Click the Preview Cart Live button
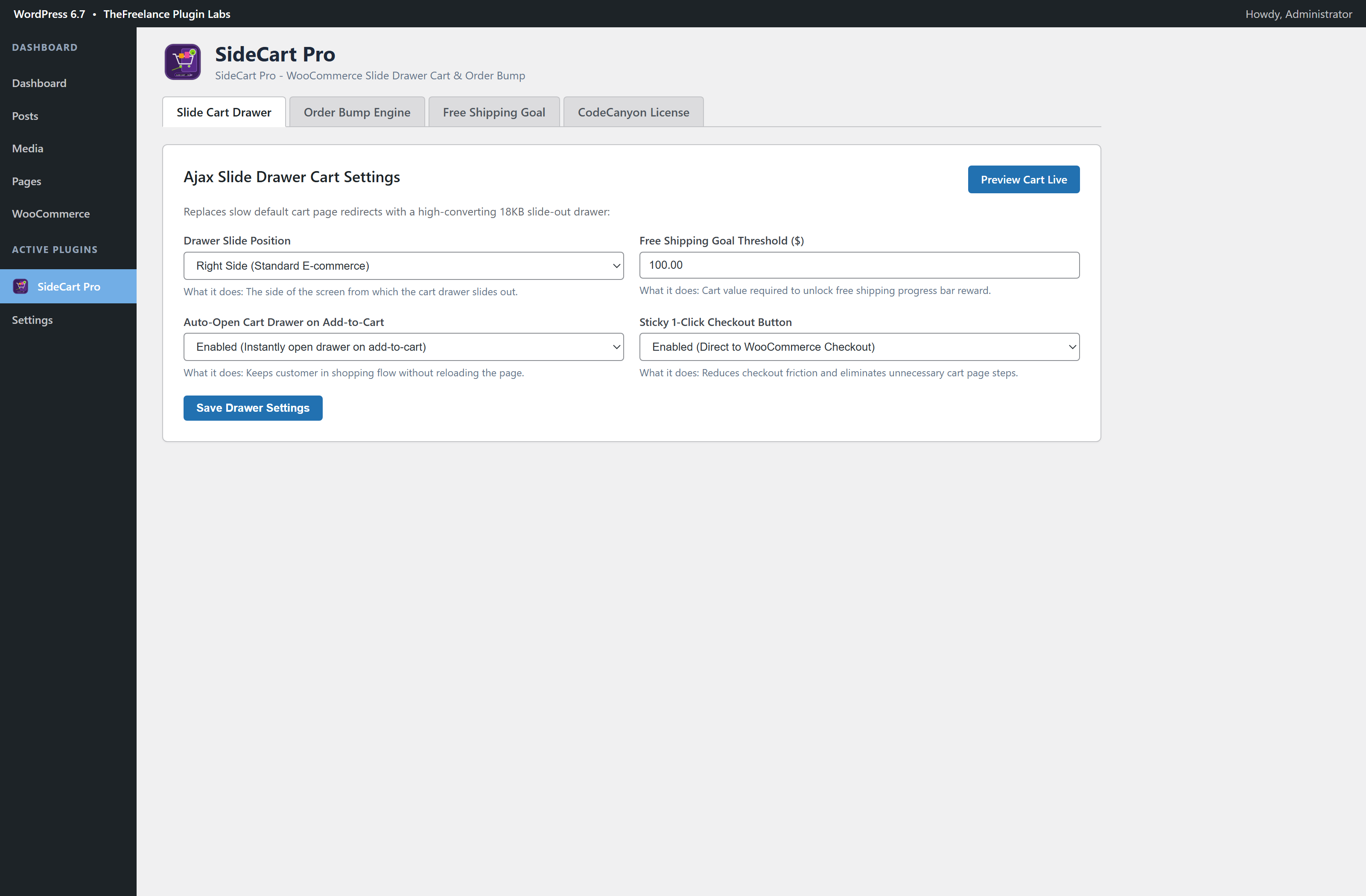The image size is (1366, 896). click(1023, 180)
